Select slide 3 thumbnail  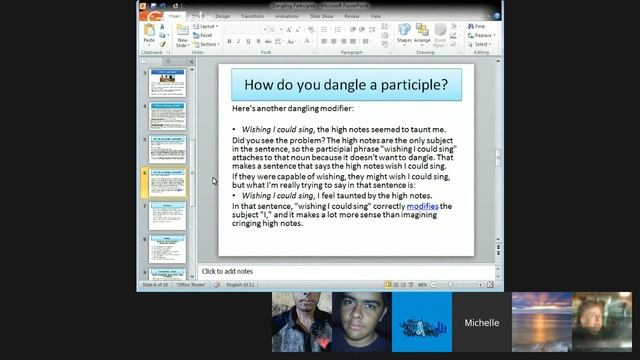167,83
